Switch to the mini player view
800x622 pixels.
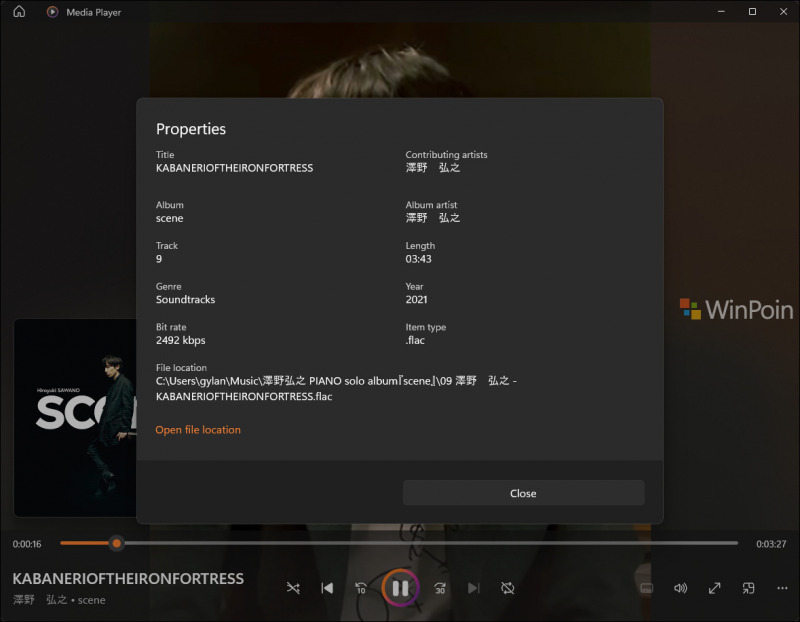pyautogui.click(x=749, y=588)
